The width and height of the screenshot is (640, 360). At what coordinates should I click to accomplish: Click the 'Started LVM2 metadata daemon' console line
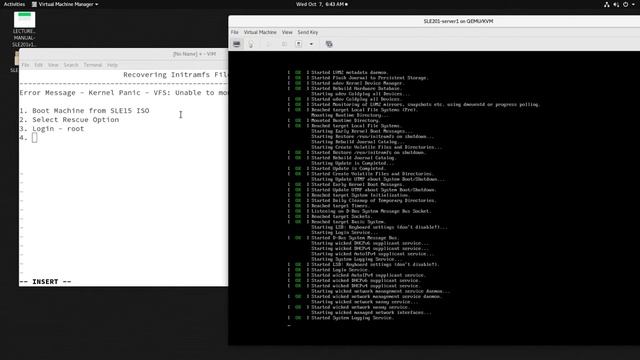coord(350,72)
